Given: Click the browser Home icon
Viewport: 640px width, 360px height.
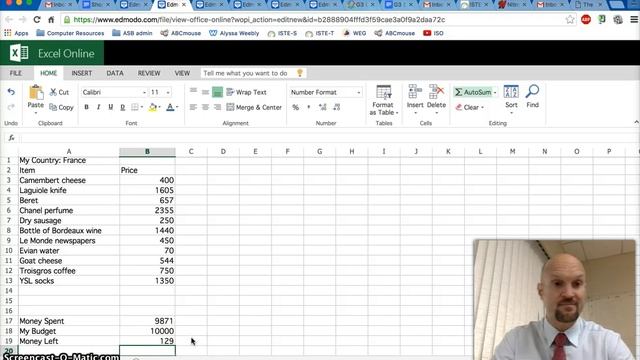Looking at the screenshot, I should click(x=51, y=20).
